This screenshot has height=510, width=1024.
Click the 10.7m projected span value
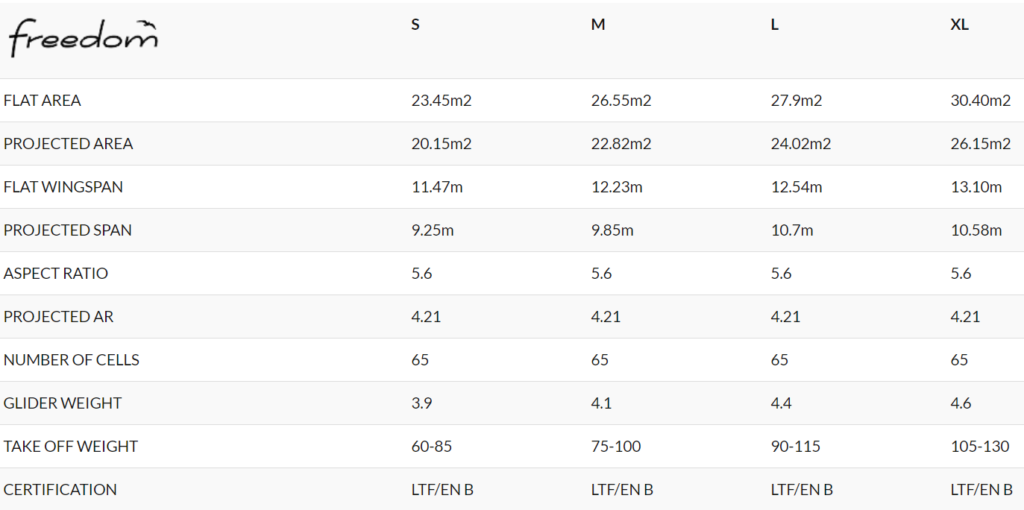click(x=792, y=230)
